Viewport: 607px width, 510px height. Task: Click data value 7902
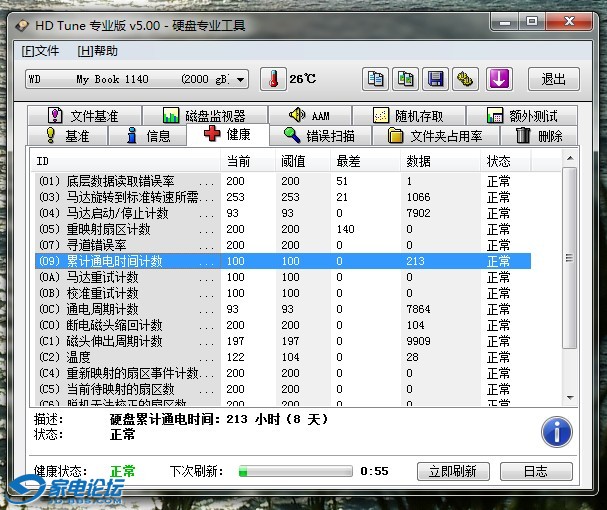pos(418,213)
